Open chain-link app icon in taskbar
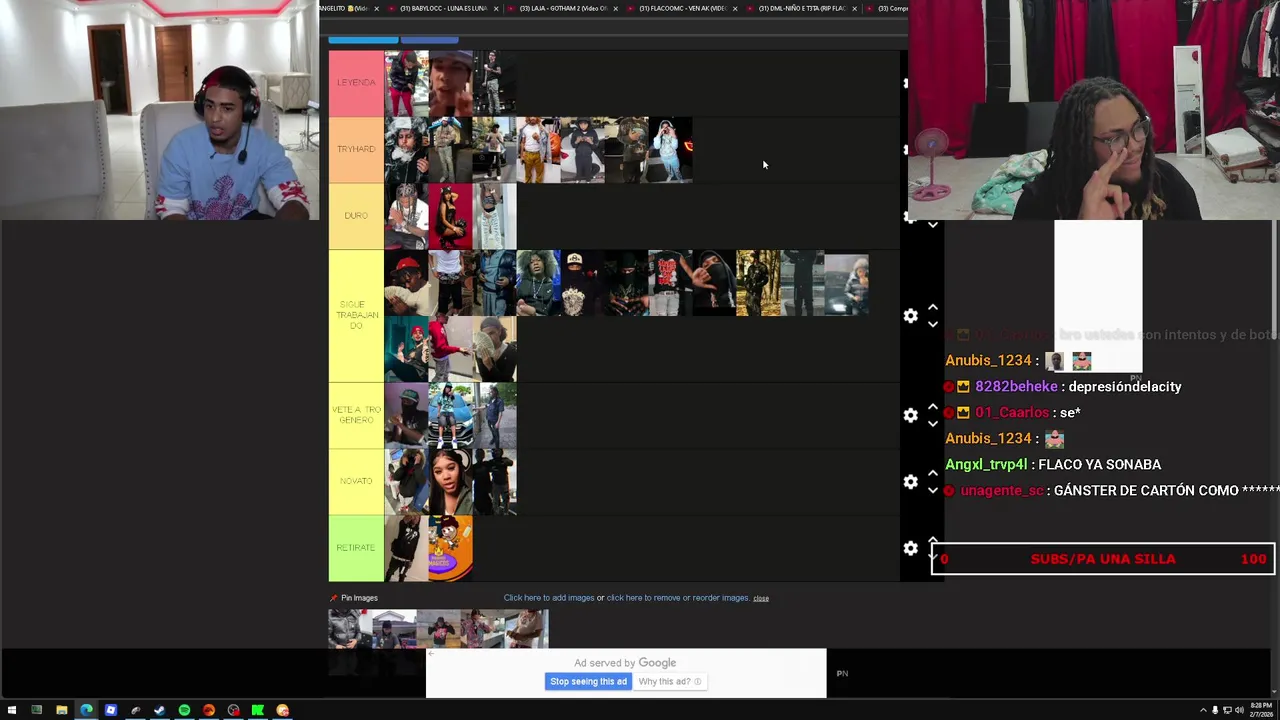 click(135, 710)
